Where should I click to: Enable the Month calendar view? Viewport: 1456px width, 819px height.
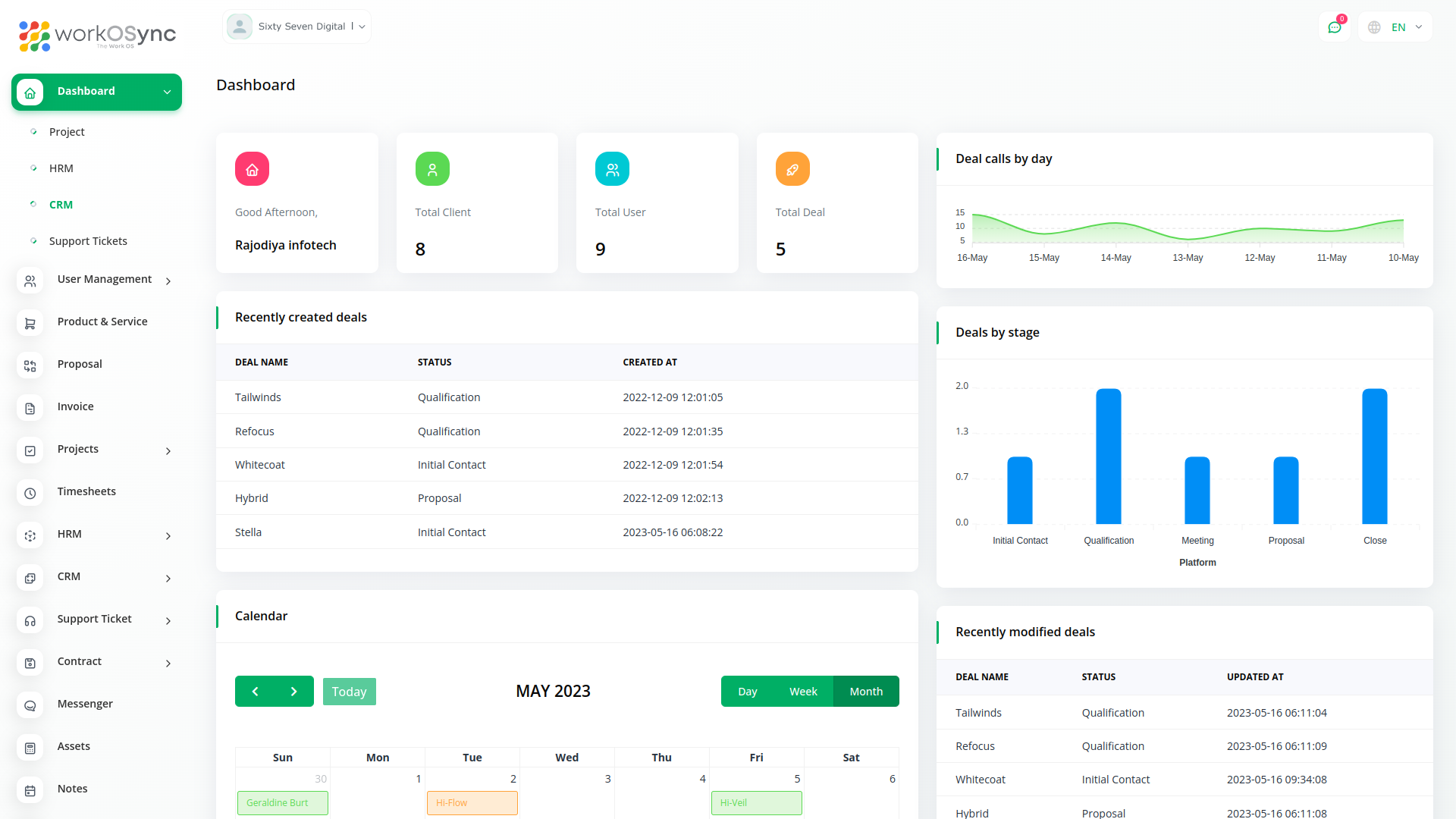[865, 691]
